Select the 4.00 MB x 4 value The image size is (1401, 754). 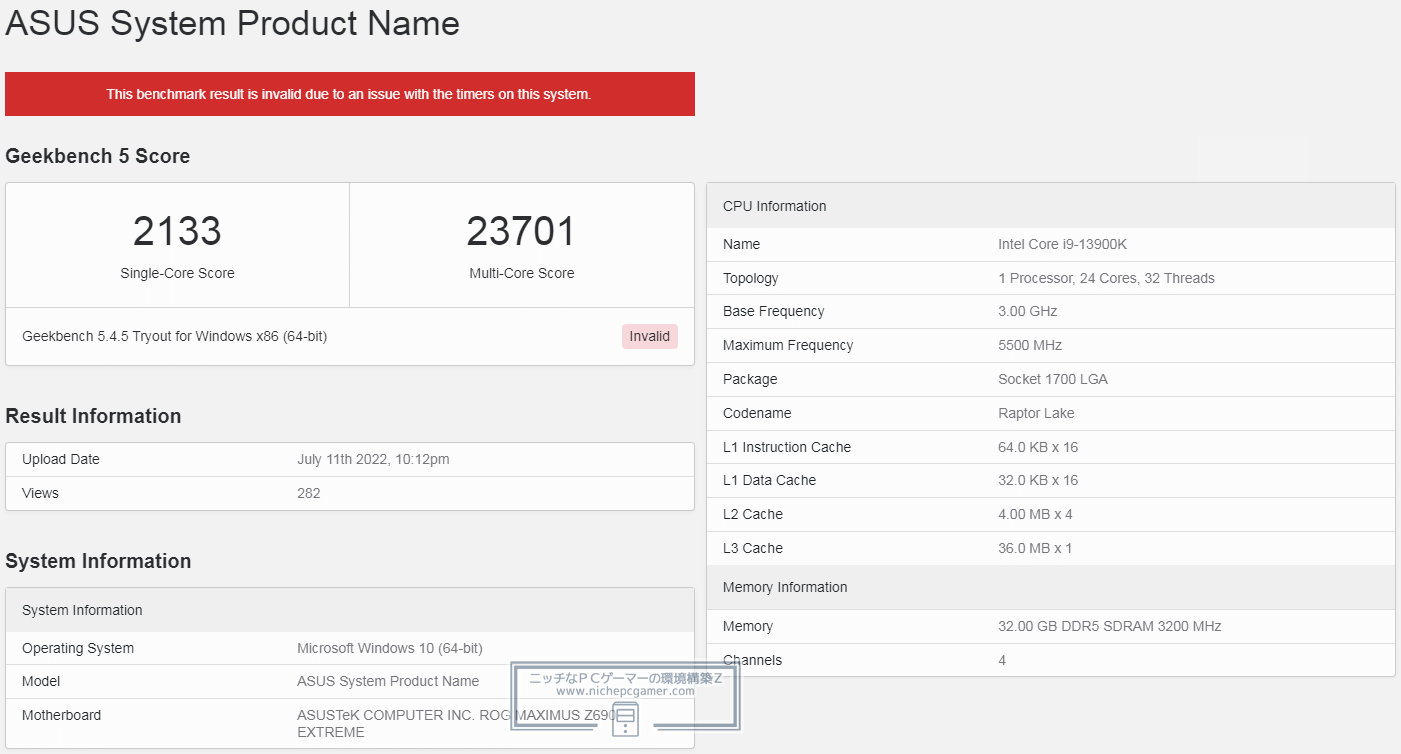pos(1035,514)
